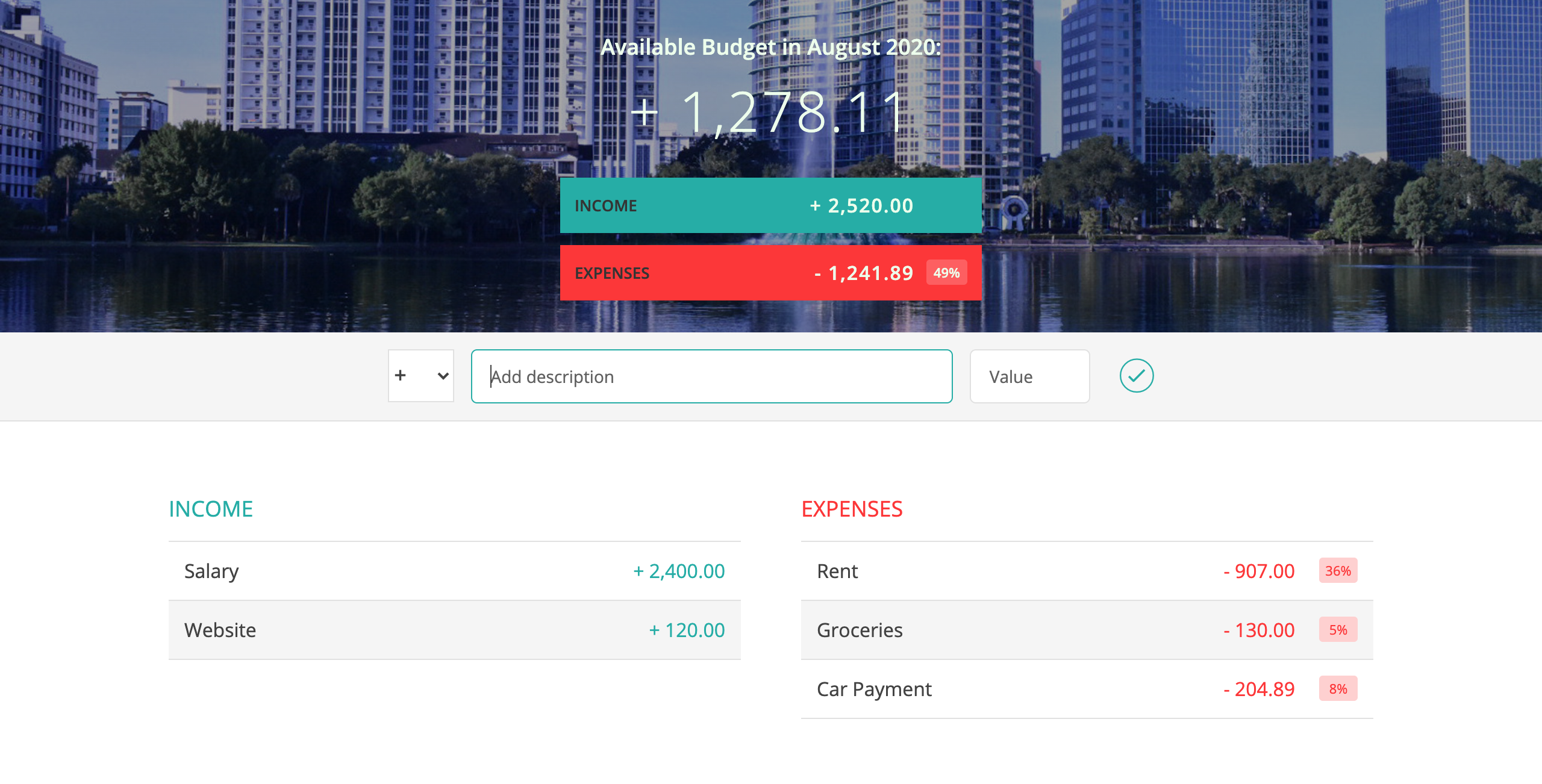
Task: Click the 5% badge for Groceries
Action: pos(1337,630)
